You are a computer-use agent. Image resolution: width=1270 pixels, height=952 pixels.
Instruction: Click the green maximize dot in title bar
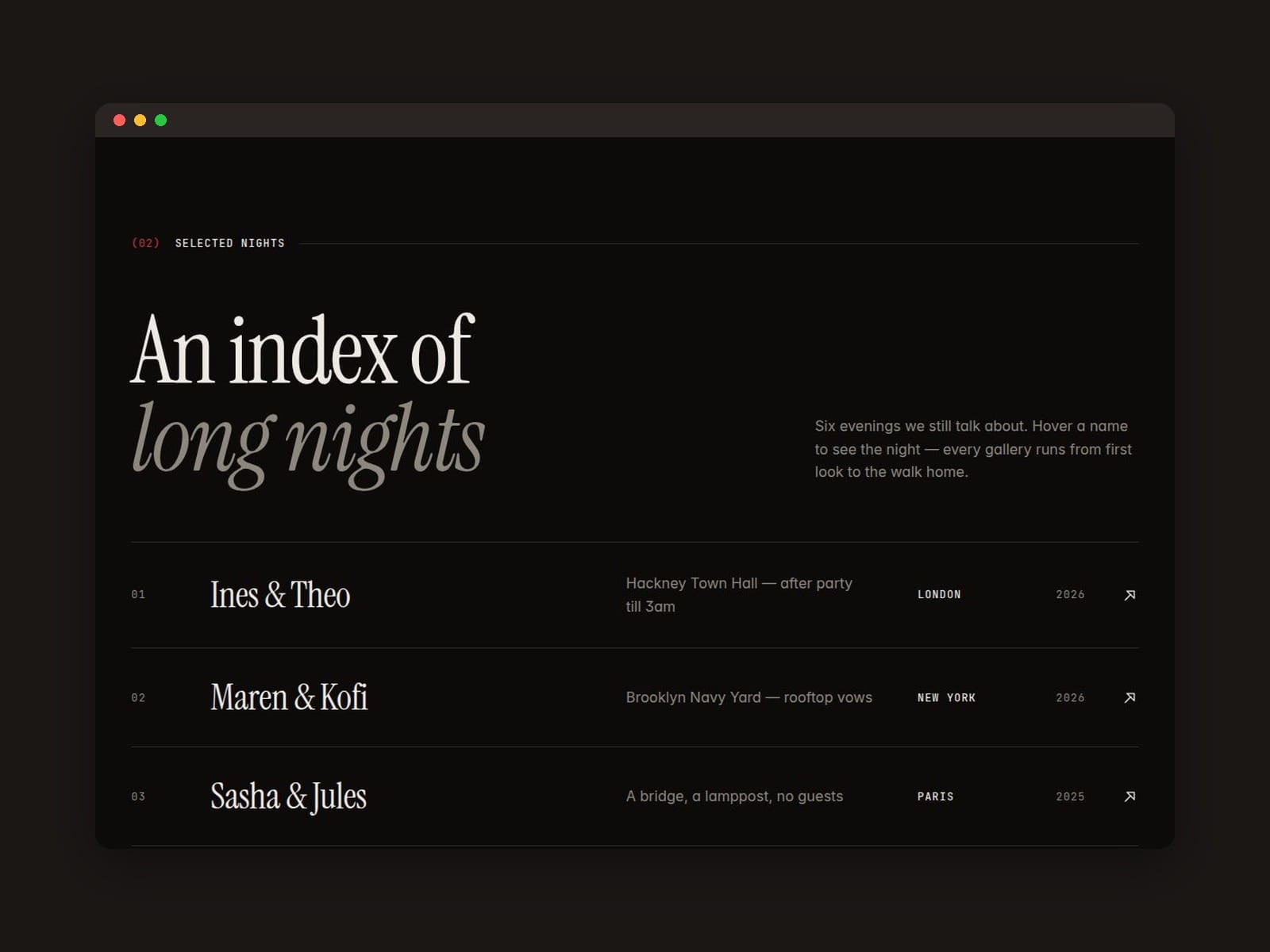click(x=161, y=121)
